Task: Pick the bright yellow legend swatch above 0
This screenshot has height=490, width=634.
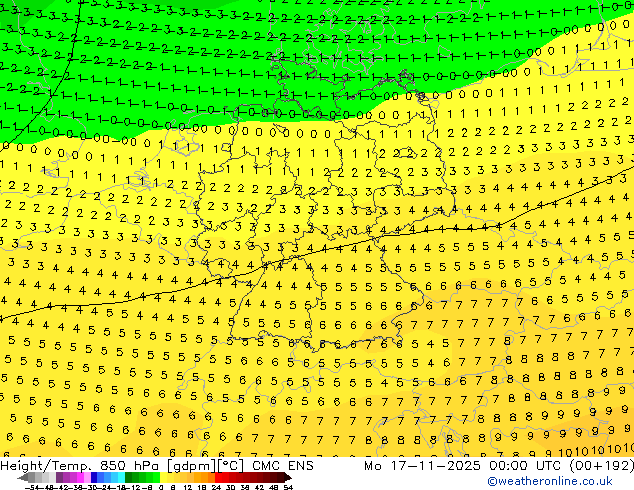Action: [x=163, y=477]
